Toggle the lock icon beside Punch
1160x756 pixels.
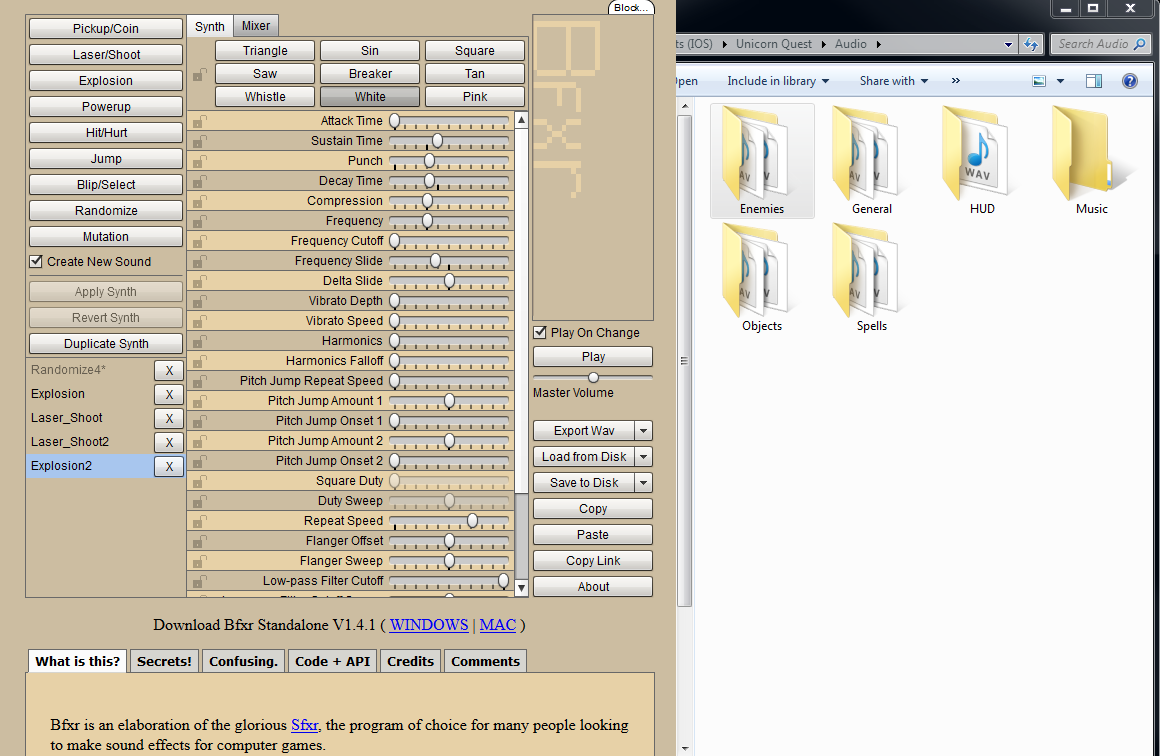[199, 161]
